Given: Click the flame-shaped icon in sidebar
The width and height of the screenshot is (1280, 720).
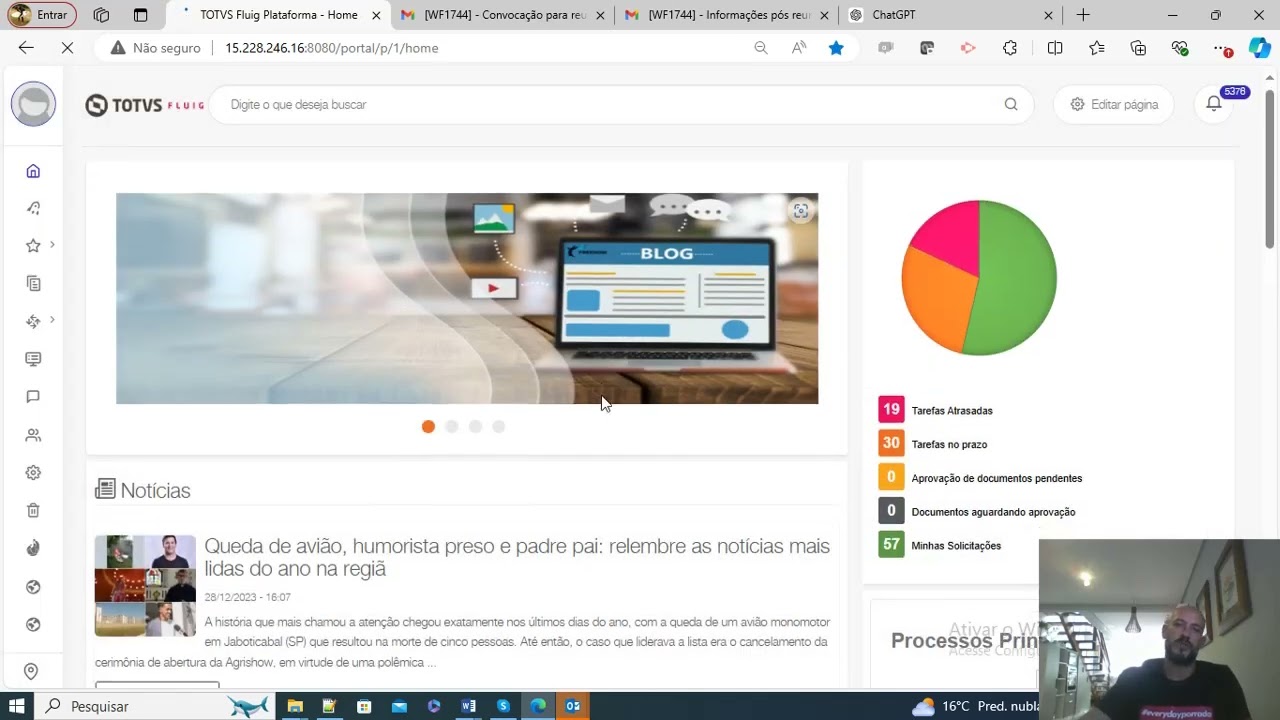Looking at the screenshot, I should point(33,548).
